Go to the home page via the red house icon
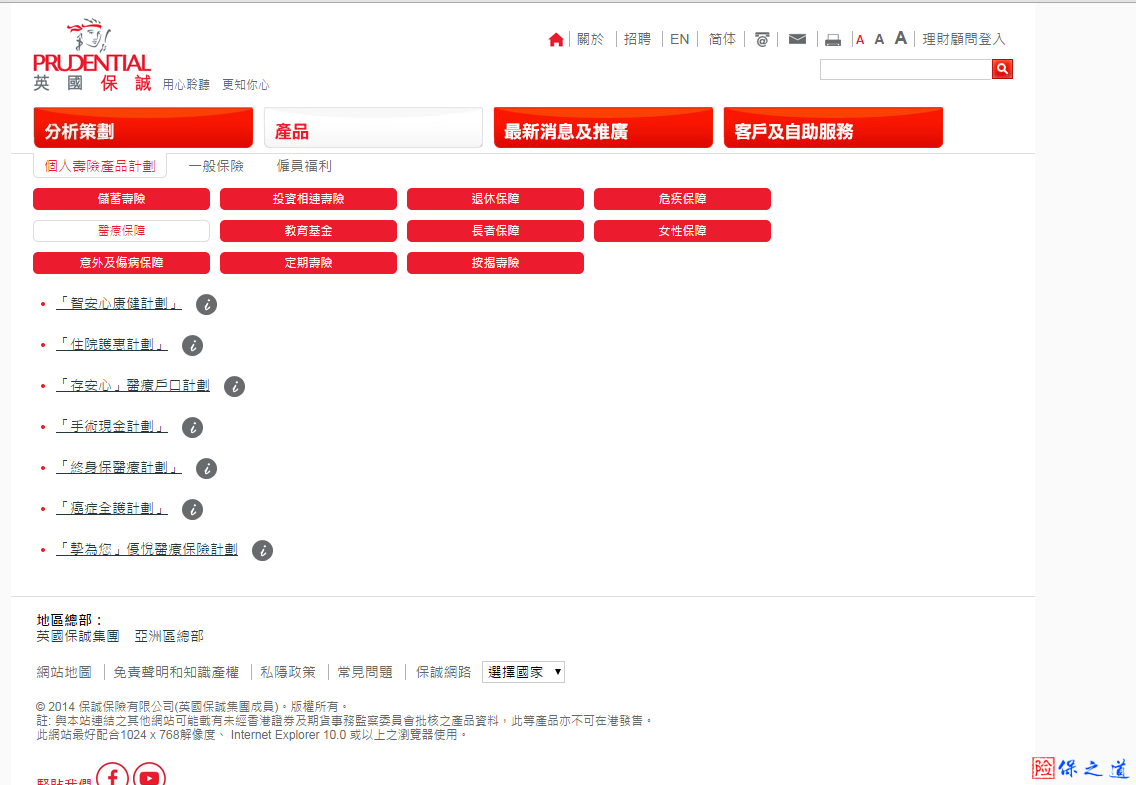Screen dimensions: 1136x785 click(x=556, y=39)
